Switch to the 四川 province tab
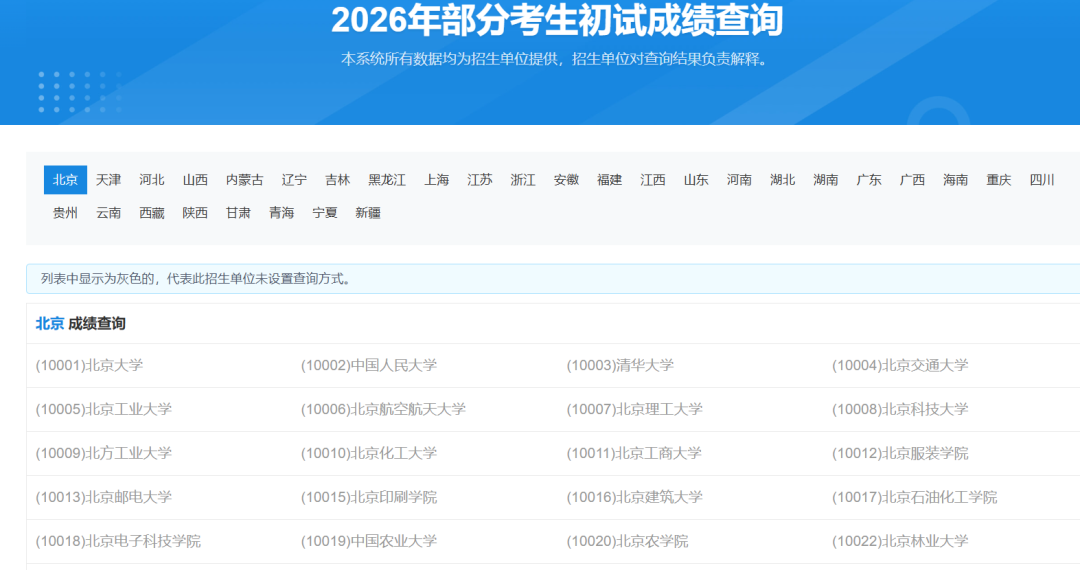1080x570 pixels. click(1042, 180)
